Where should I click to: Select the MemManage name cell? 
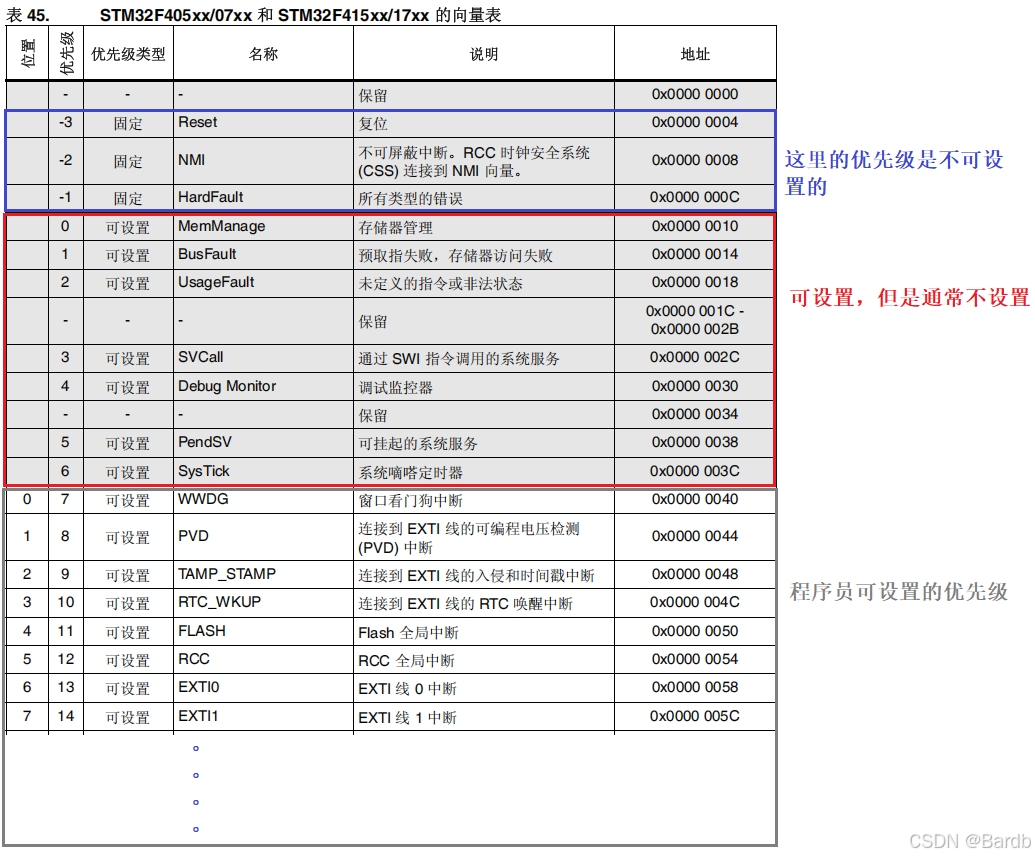tap(263, 226)
